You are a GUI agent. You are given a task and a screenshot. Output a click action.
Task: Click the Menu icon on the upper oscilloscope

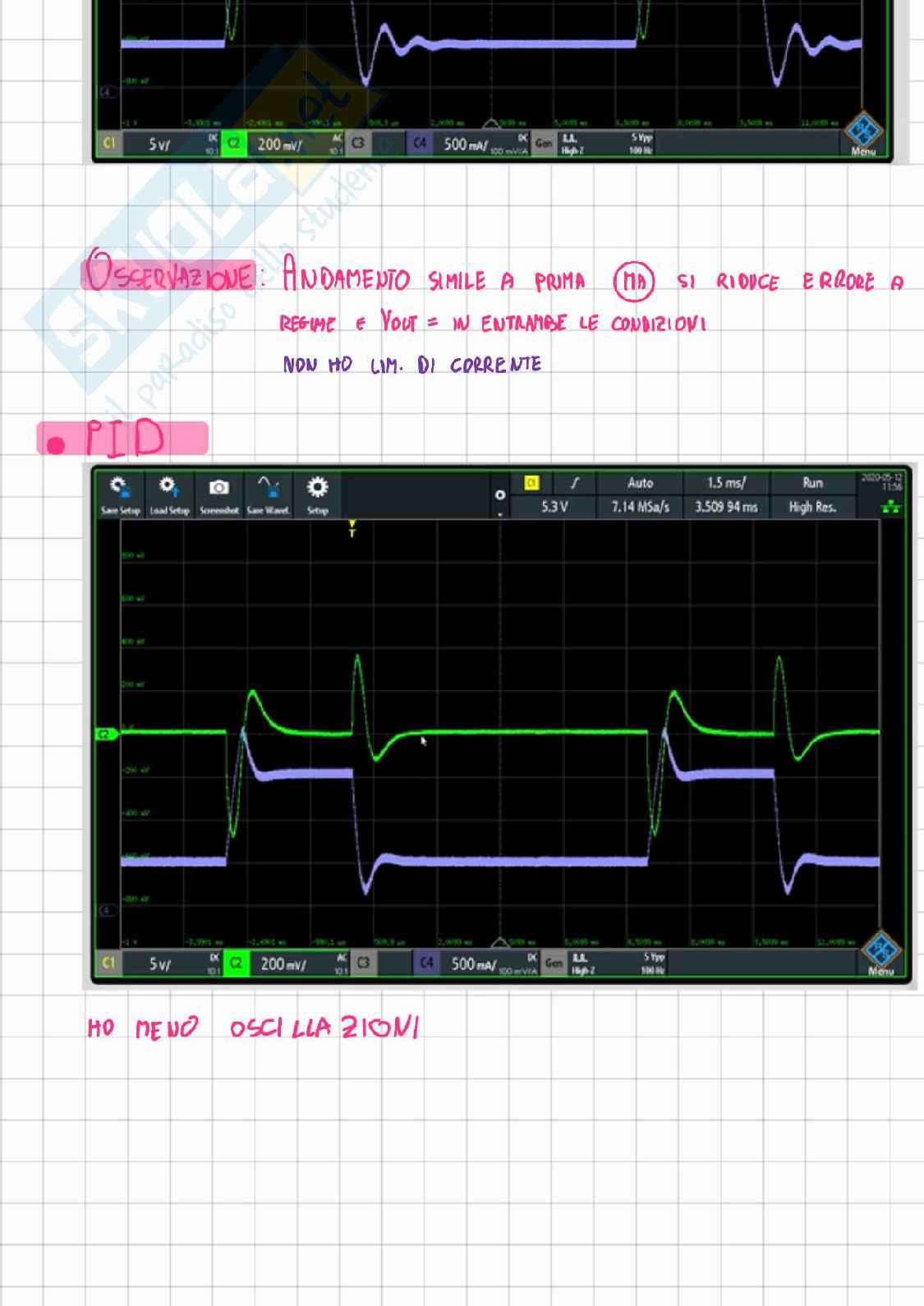[862, 136]
